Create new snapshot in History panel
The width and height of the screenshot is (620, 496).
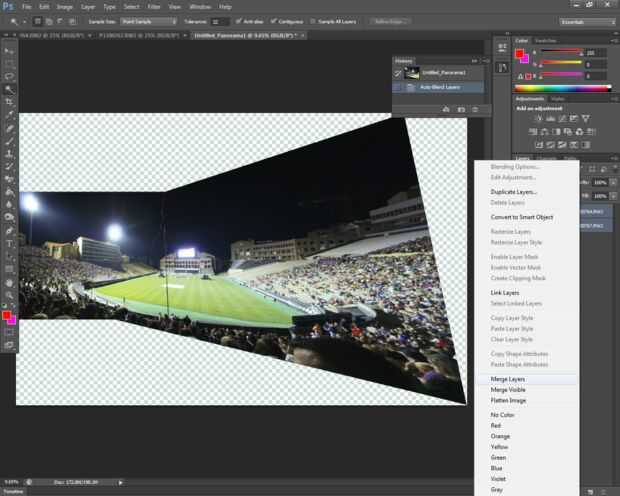(461, 109)
